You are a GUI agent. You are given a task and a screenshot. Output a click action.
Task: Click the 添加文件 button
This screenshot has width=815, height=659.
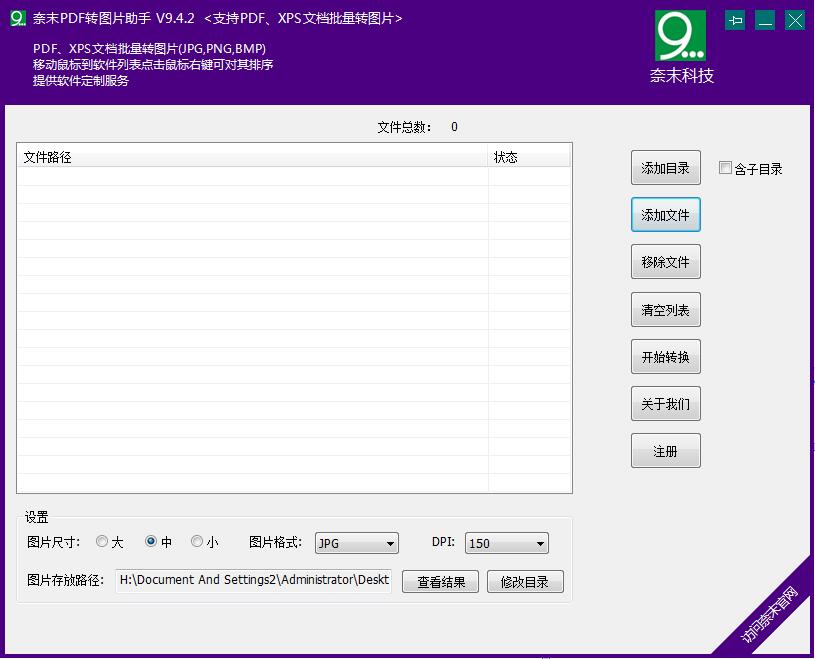tap(665, 215)
